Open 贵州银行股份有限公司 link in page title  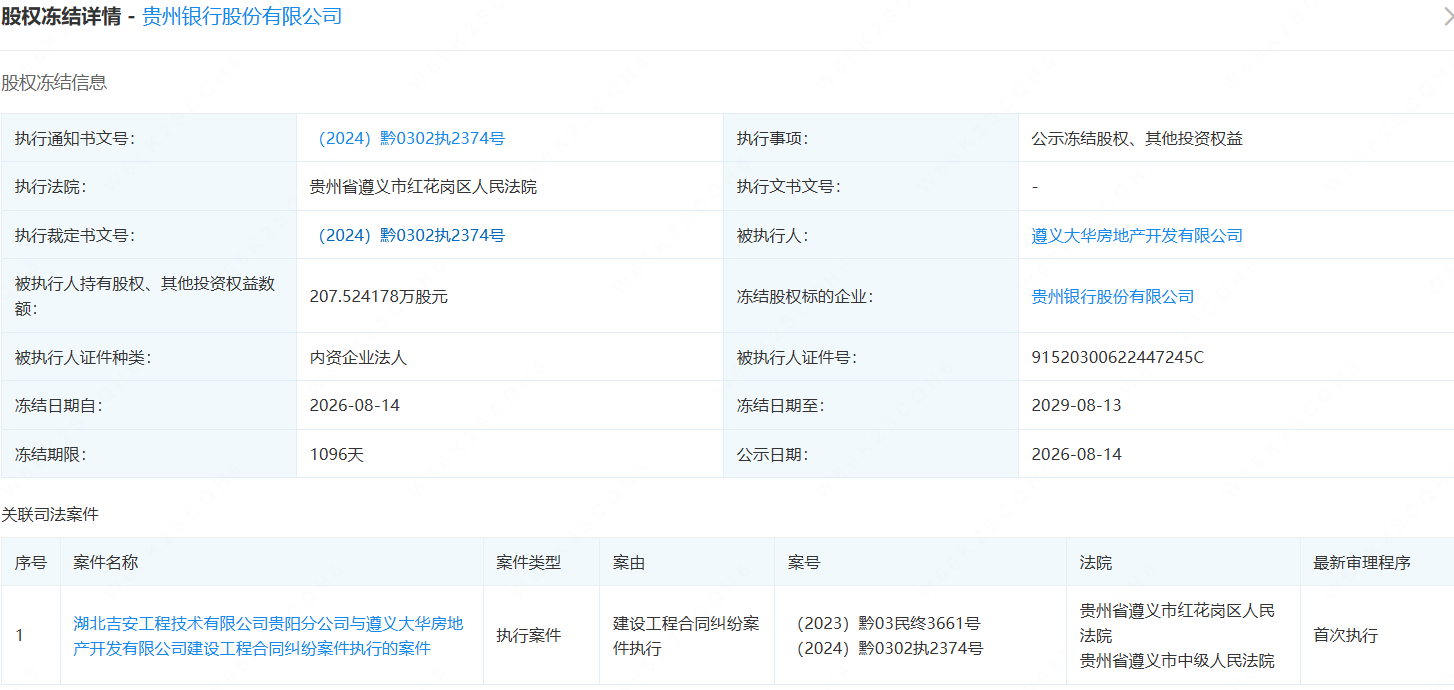242,17
